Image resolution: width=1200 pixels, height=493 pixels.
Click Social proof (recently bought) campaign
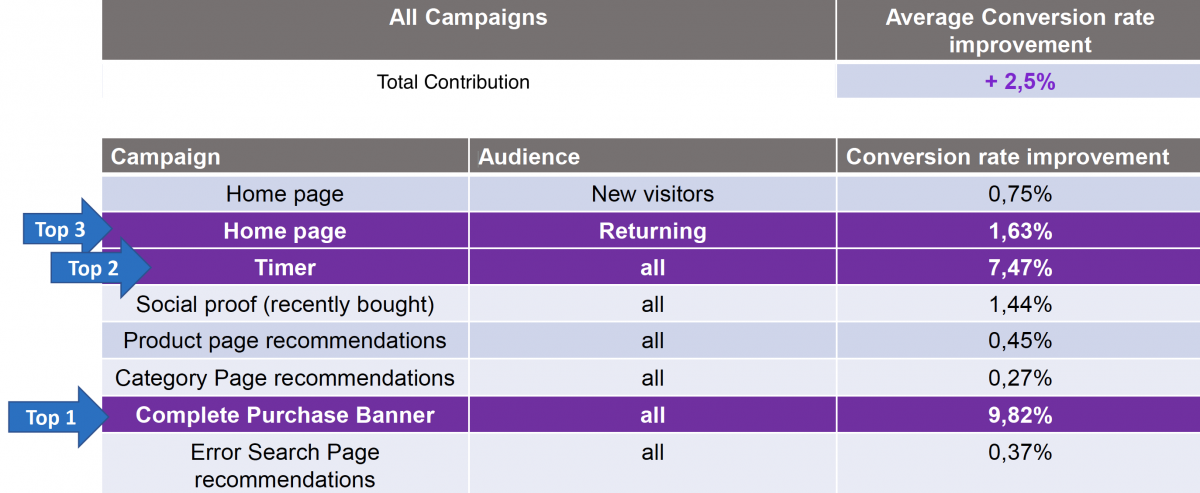285,304
